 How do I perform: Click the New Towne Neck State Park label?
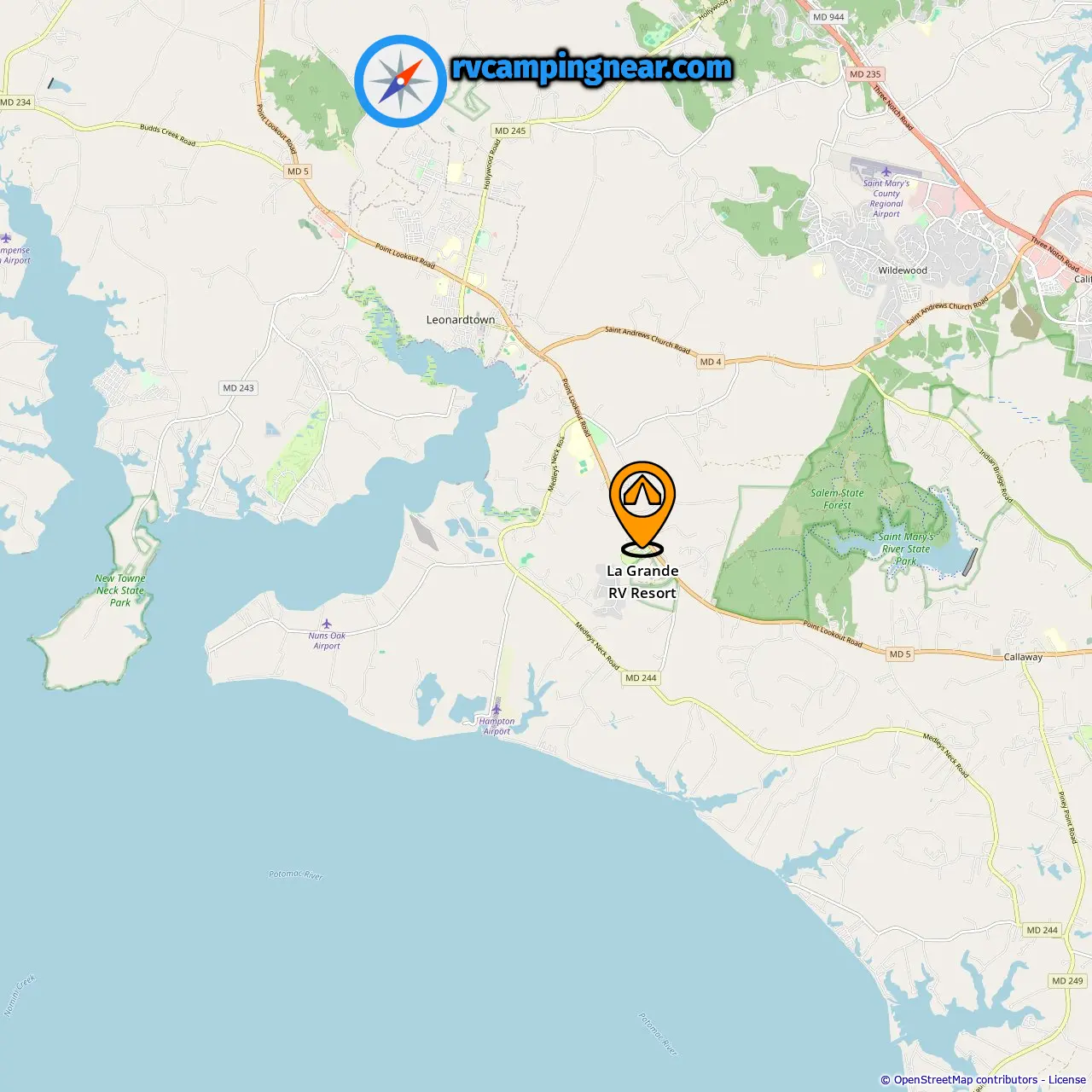click(120, 590)
